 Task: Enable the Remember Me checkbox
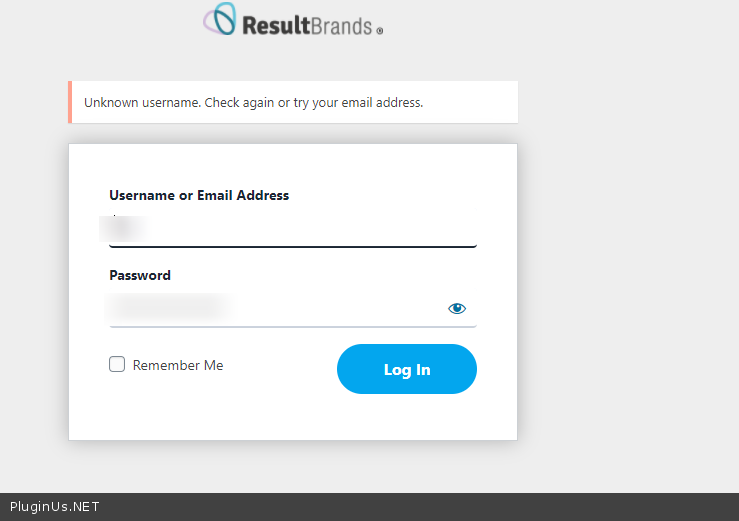pyautogui.click(x=117, y=365)
